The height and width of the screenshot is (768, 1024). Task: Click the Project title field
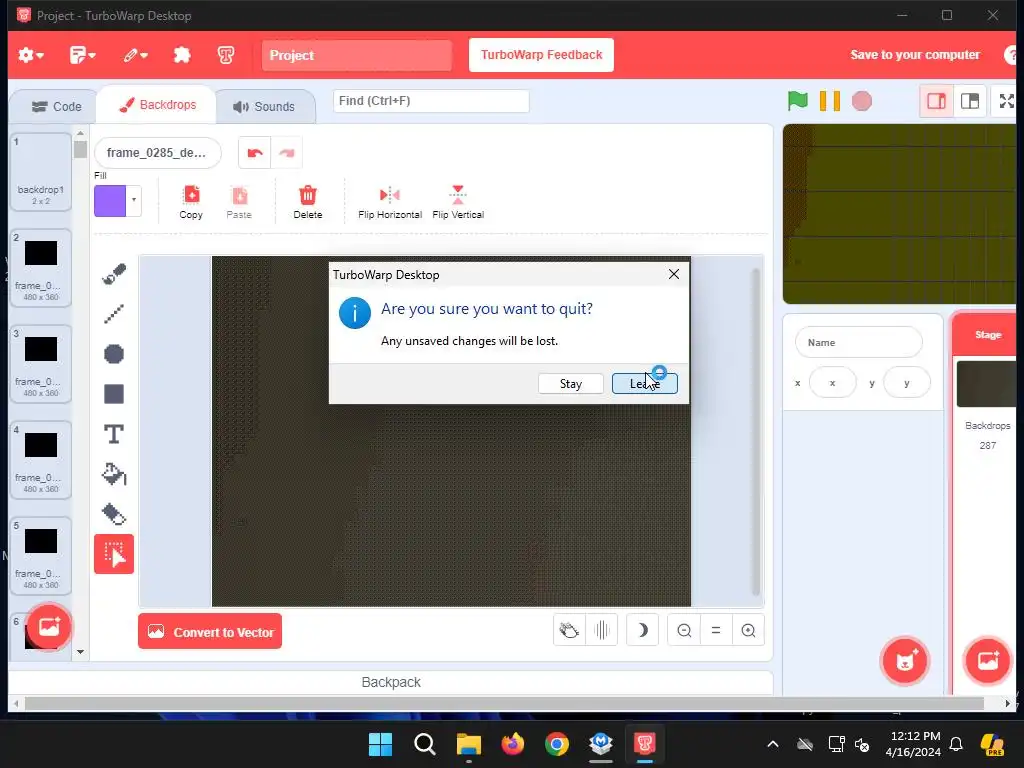357,56
